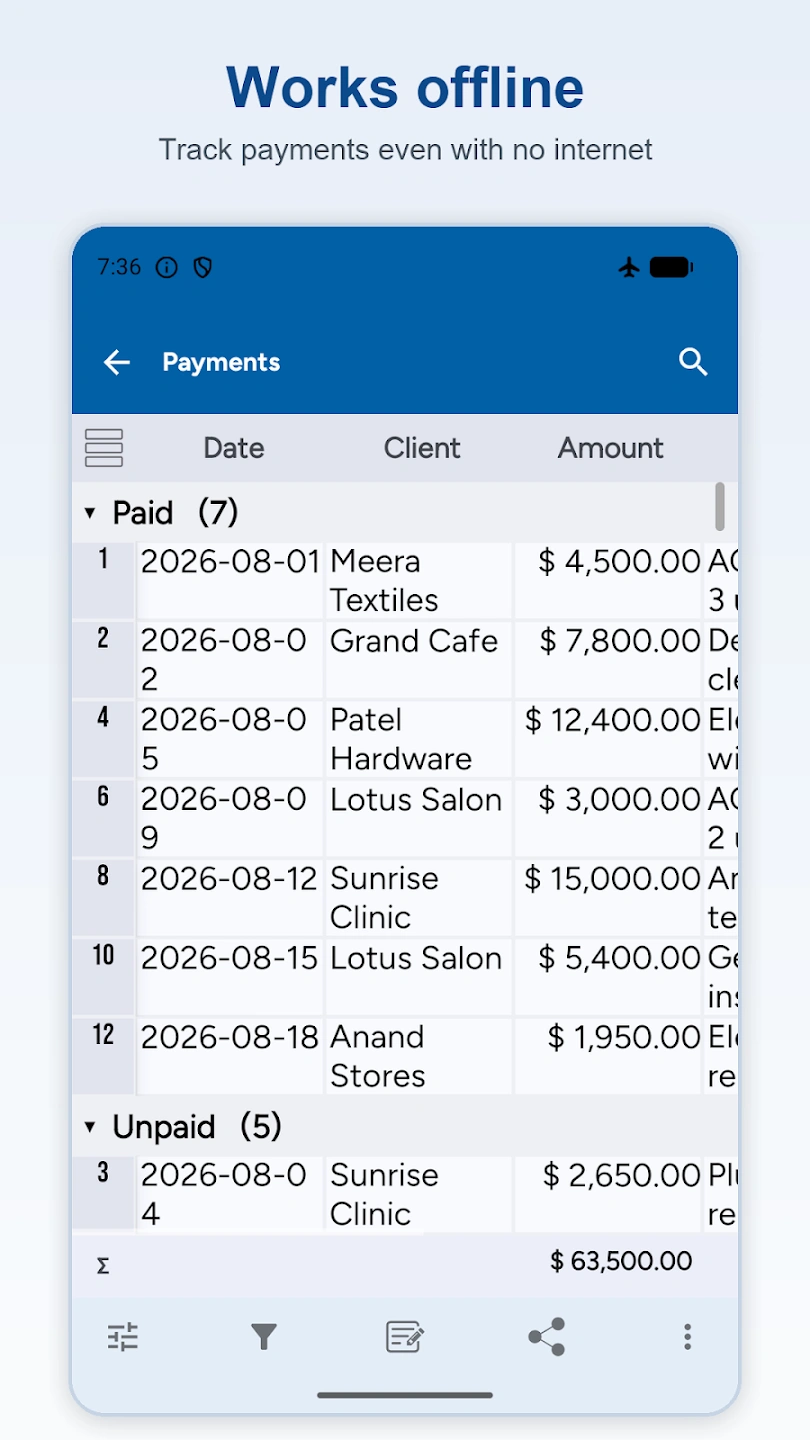Select row number 4 header

(x=103, y=740)
